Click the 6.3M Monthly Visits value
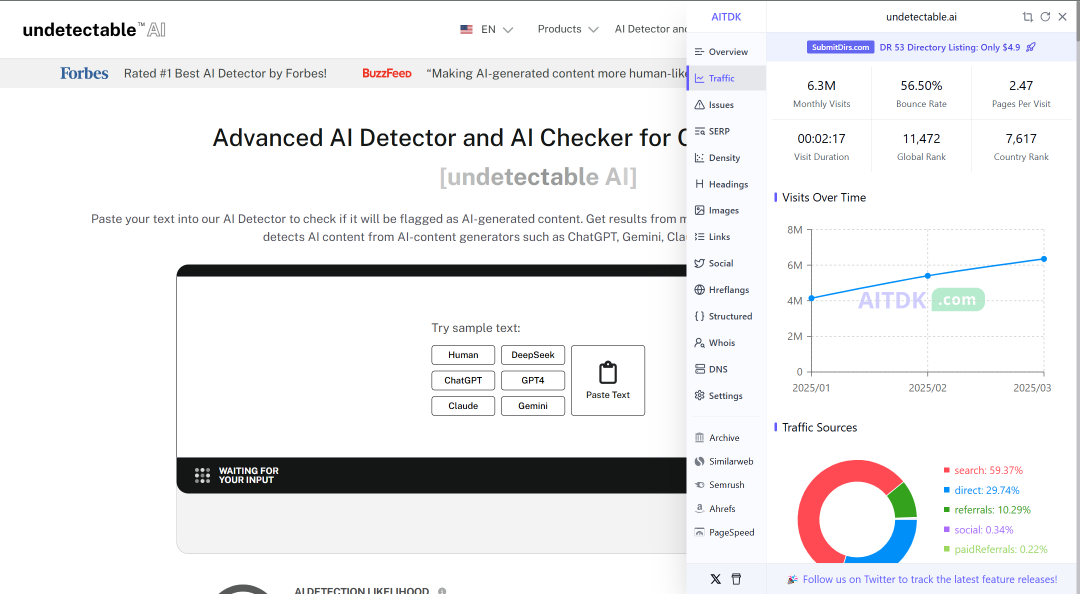 821,85
